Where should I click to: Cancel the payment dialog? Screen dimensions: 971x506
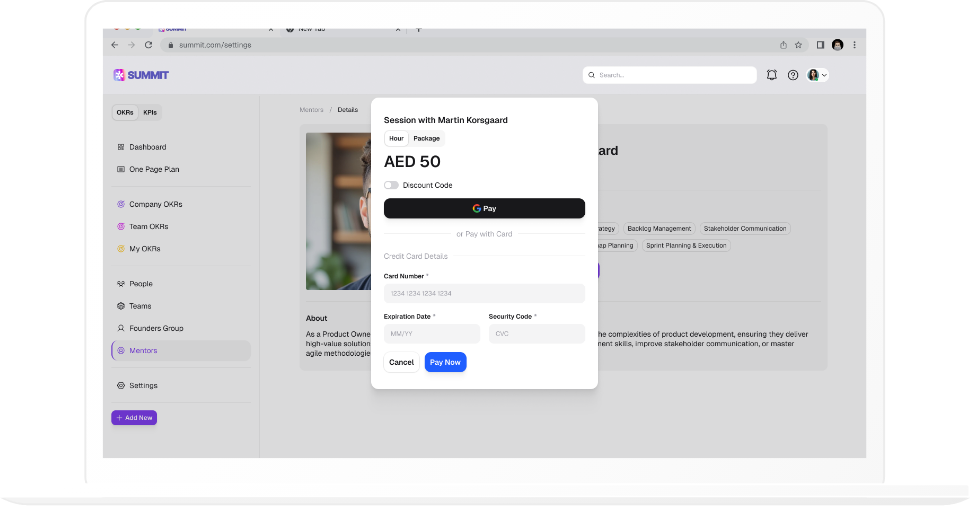click(x=401, y=362)
